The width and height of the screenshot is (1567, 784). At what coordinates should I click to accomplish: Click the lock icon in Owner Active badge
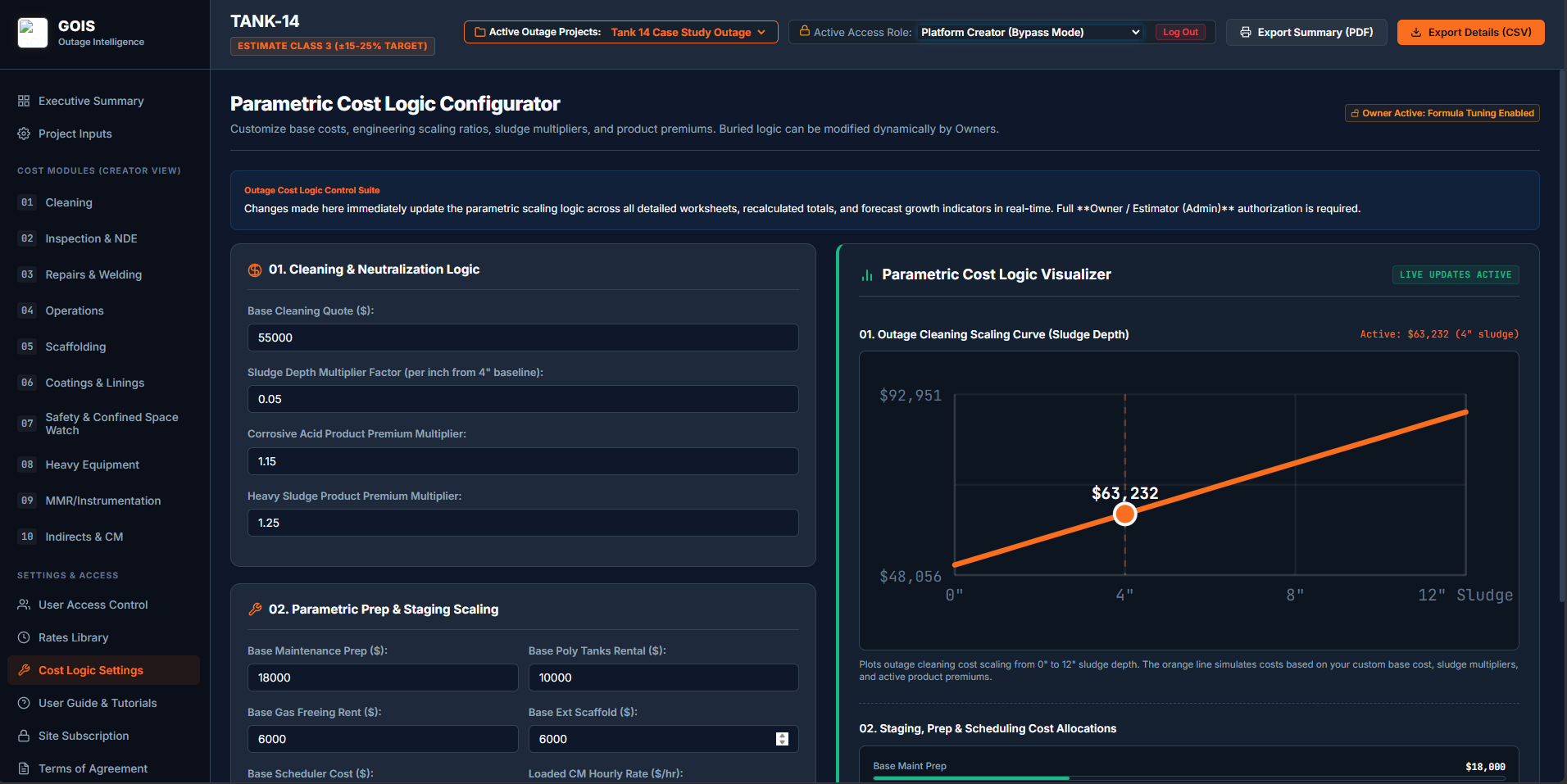tap(1355, 113)
